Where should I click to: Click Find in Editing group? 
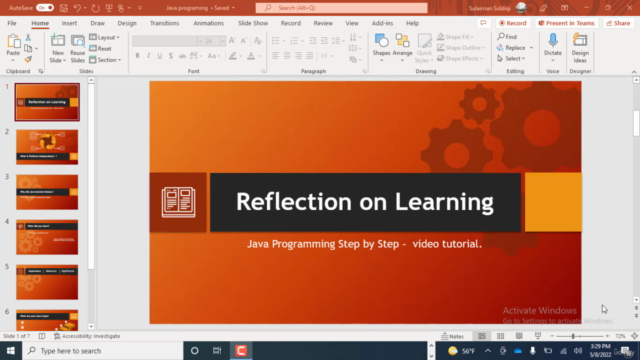(x=507, y=37)
